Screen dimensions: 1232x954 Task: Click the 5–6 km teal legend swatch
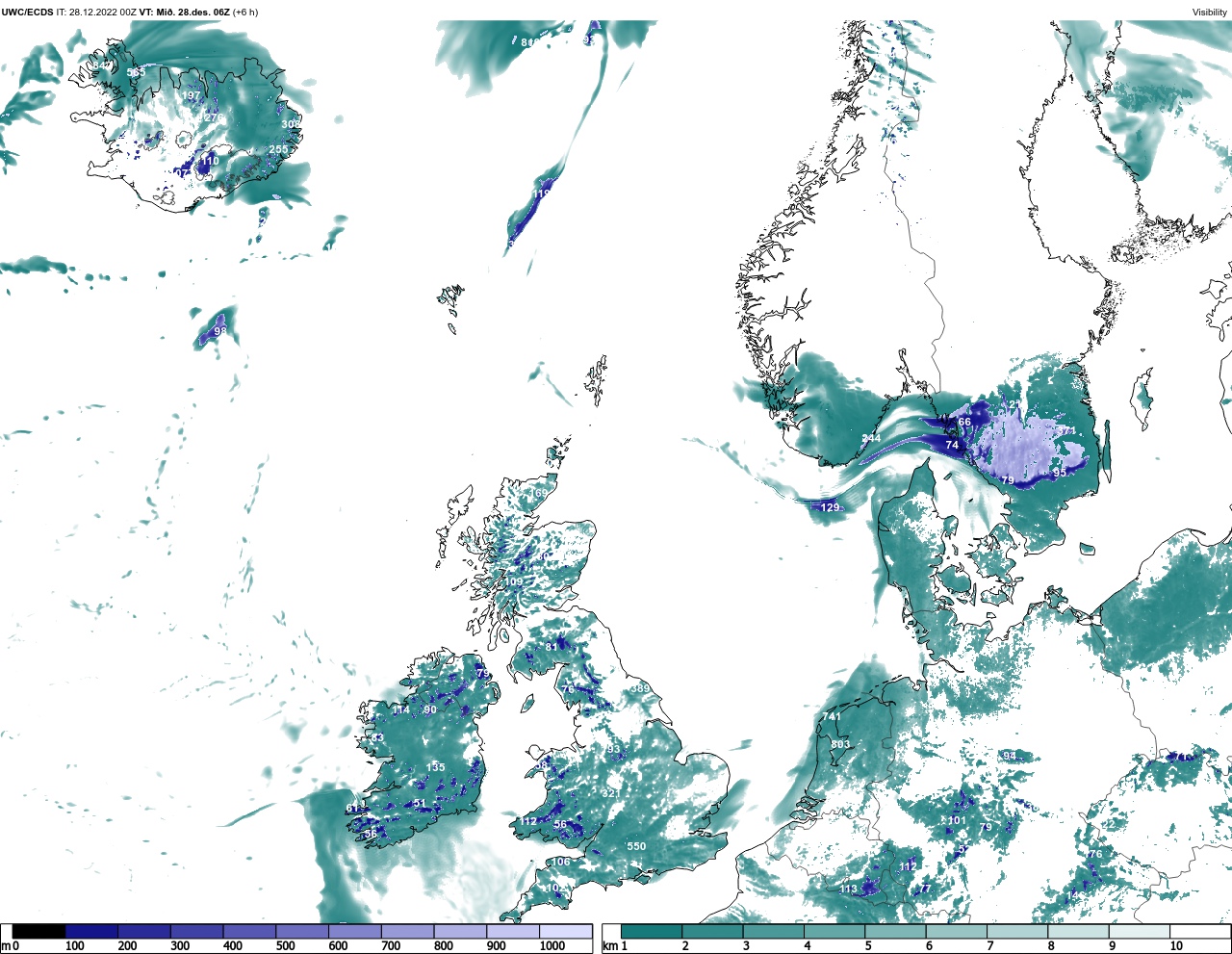895,931
